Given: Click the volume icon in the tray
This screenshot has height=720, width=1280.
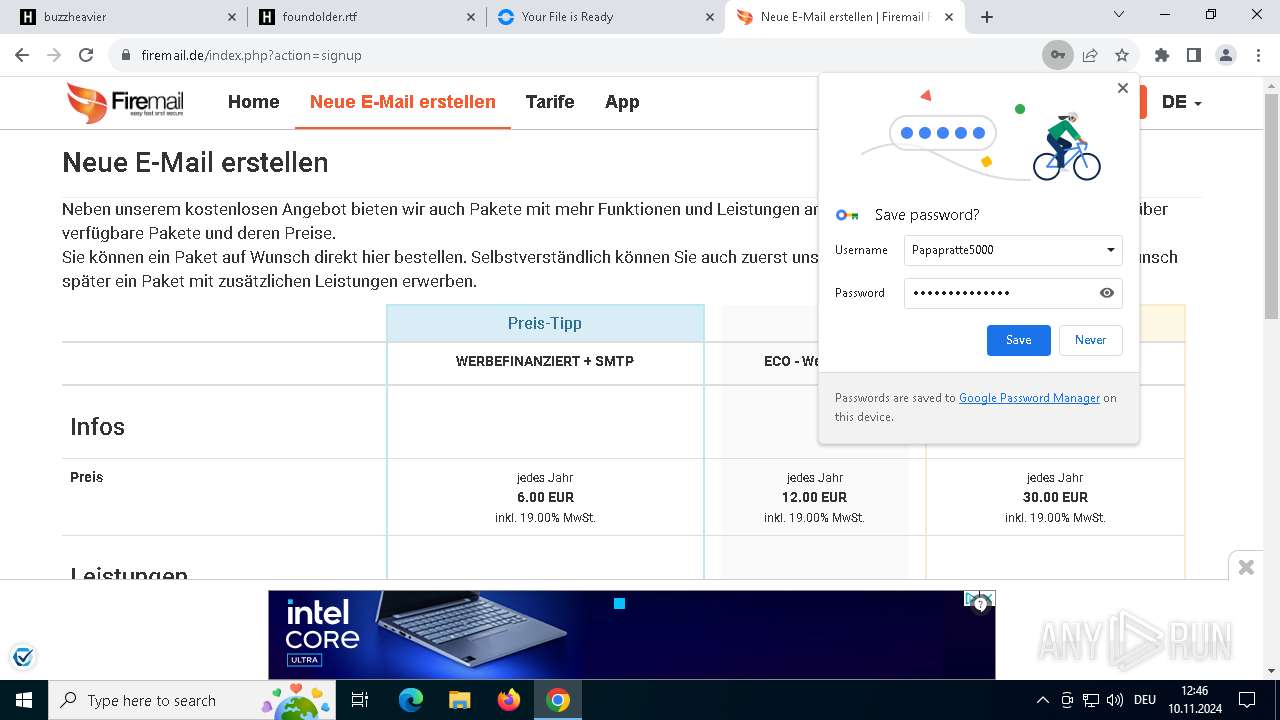Looking at the screenshot, I should pos(1115,700).
